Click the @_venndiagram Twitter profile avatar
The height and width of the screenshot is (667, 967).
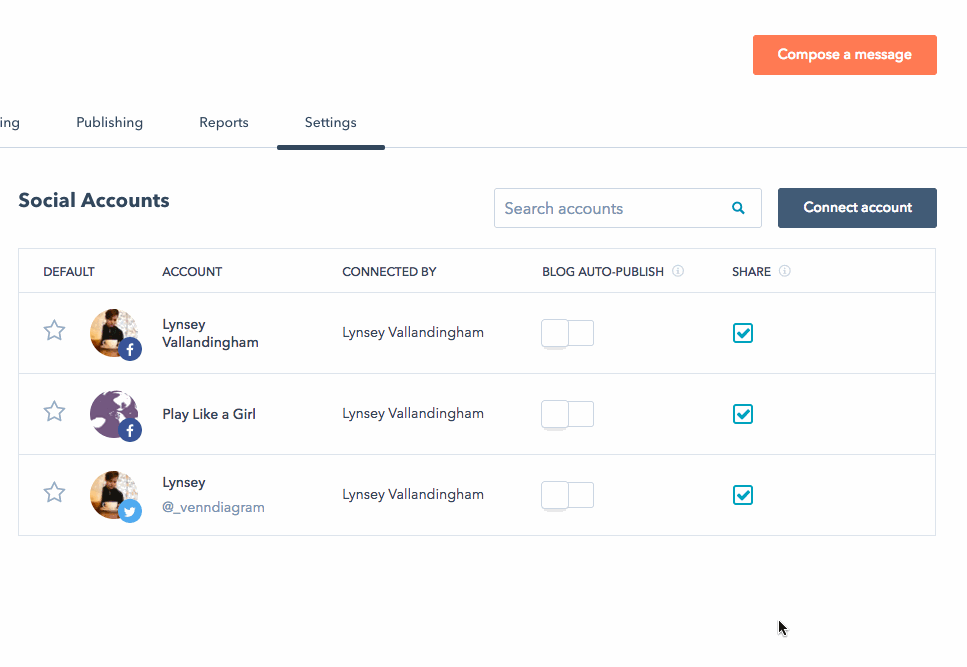114,495
